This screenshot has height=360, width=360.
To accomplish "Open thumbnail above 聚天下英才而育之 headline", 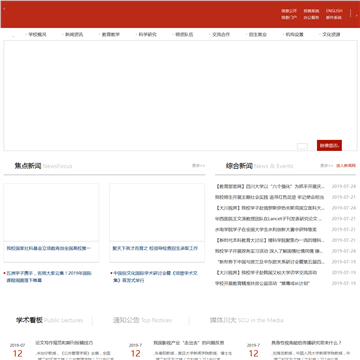I will 157,212.
